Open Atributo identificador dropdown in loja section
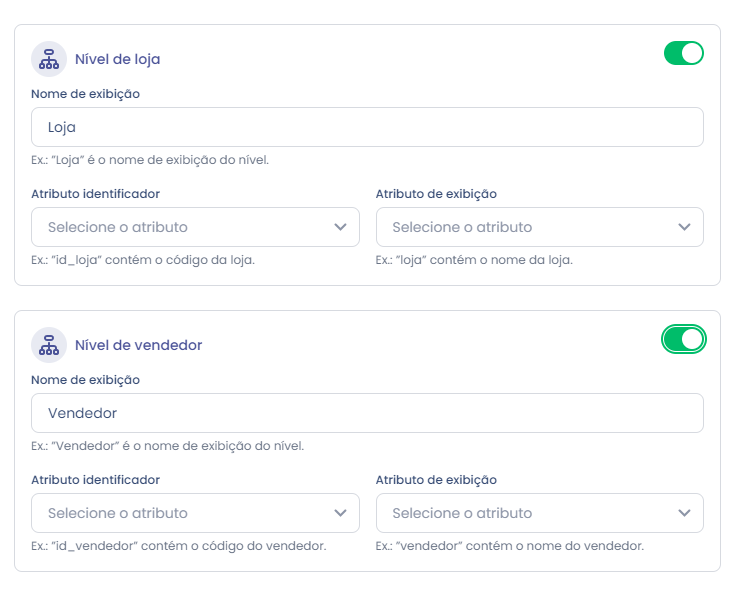This screenshot has height=595, width=736. coord(195,227)
